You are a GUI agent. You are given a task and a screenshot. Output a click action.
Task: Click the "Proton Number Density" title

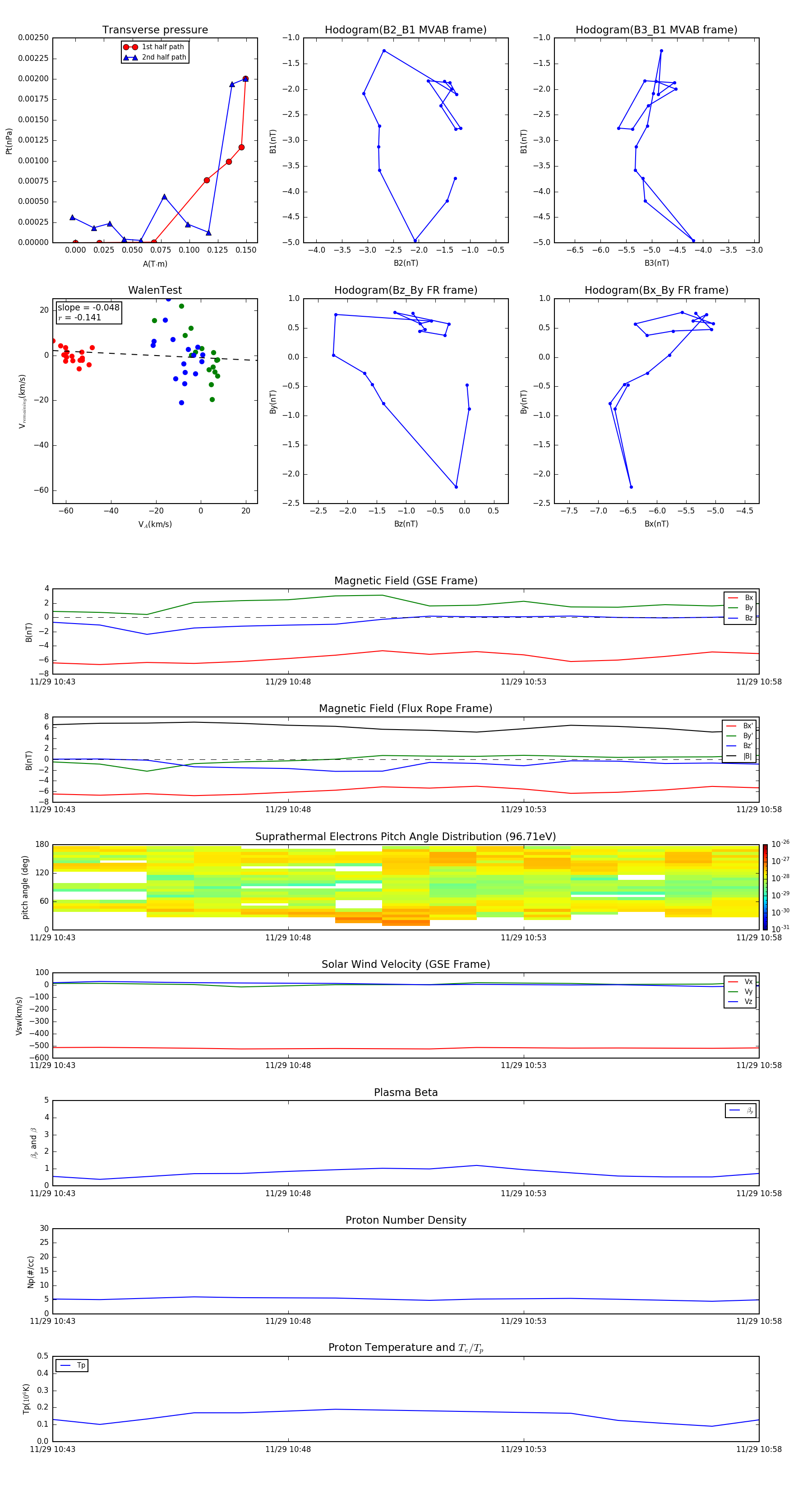click(406, 1220)
